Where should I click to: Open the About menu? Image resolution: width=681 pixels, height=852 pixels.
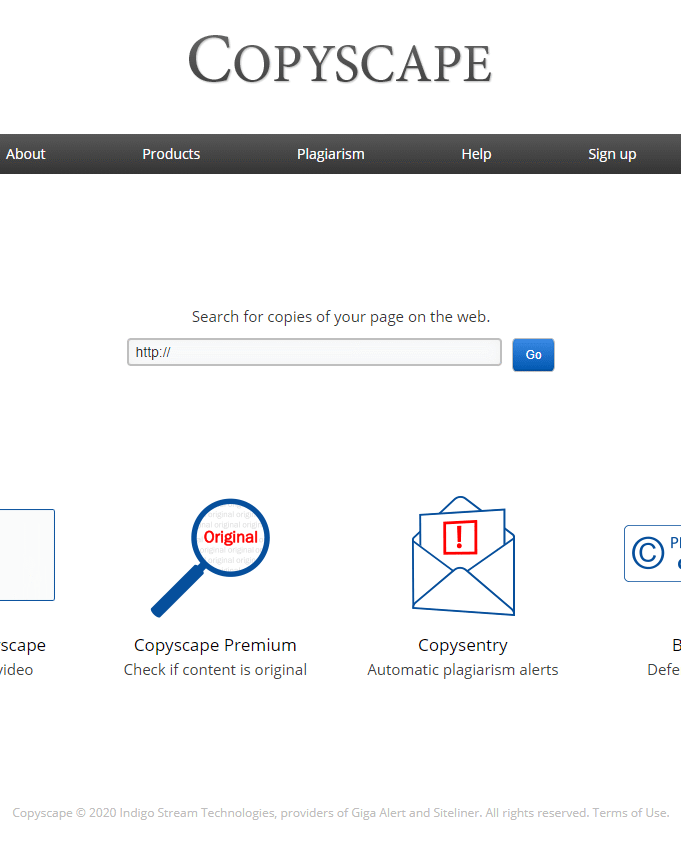click(26, 154)
